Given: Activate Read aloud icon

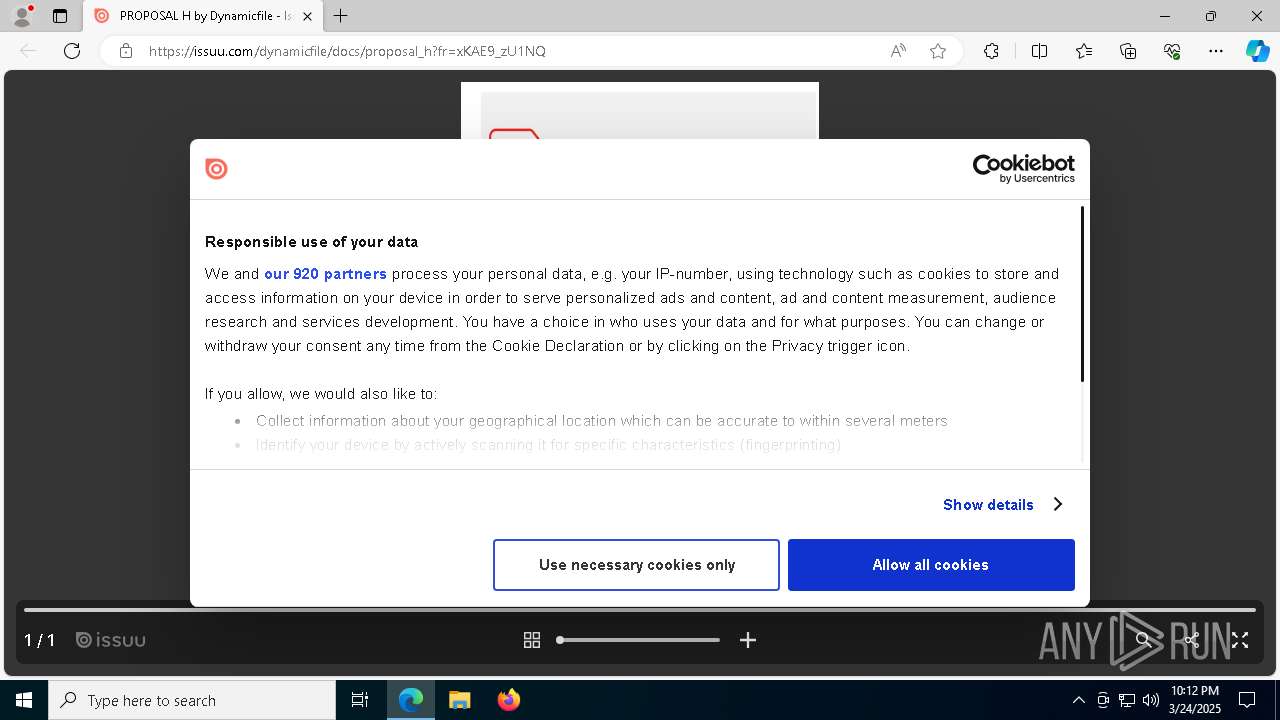Looking at the screenshot, I should [x=898, y=51].
